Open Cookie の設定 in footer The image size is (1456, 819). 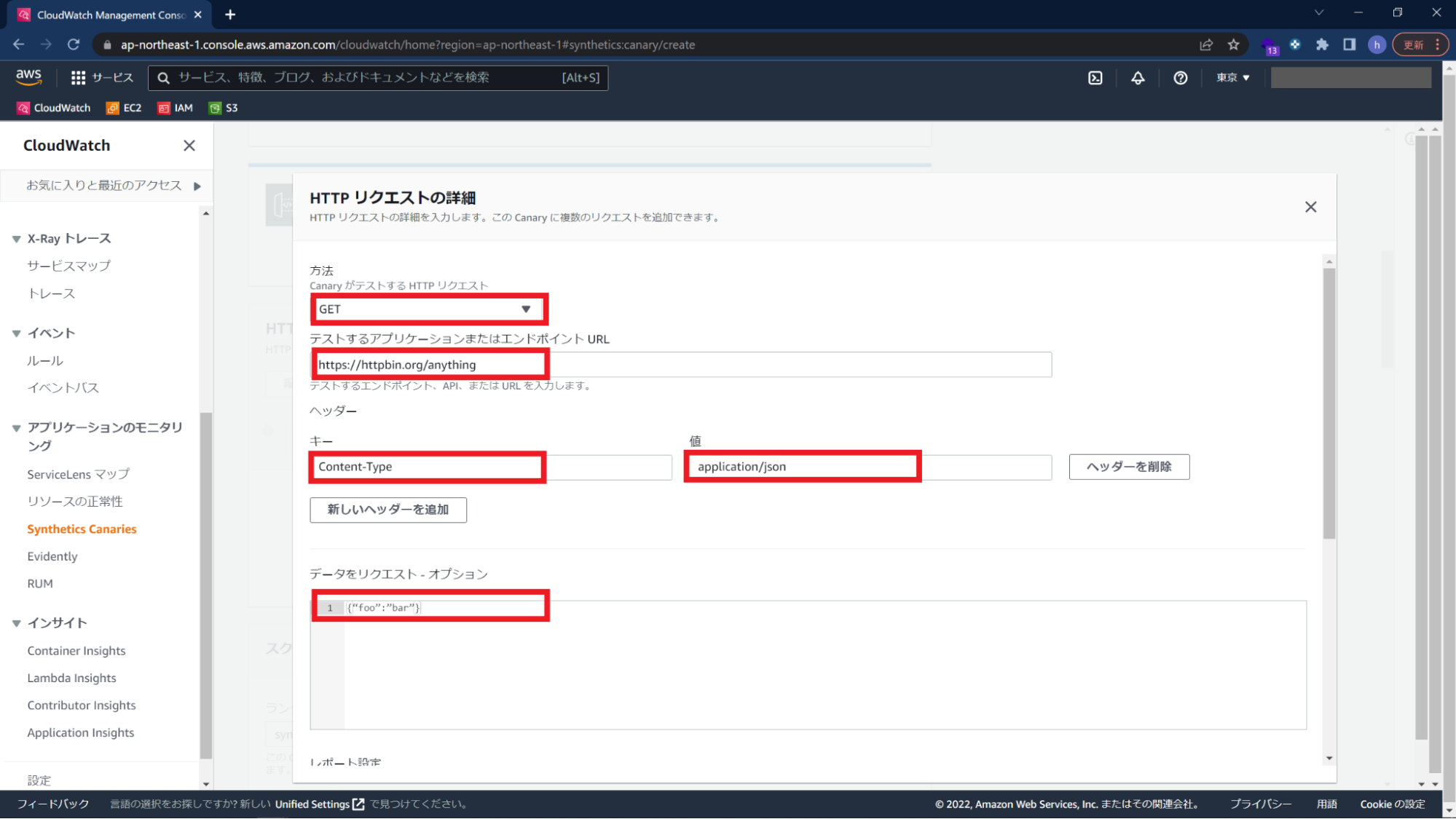tap(1393, 804)
